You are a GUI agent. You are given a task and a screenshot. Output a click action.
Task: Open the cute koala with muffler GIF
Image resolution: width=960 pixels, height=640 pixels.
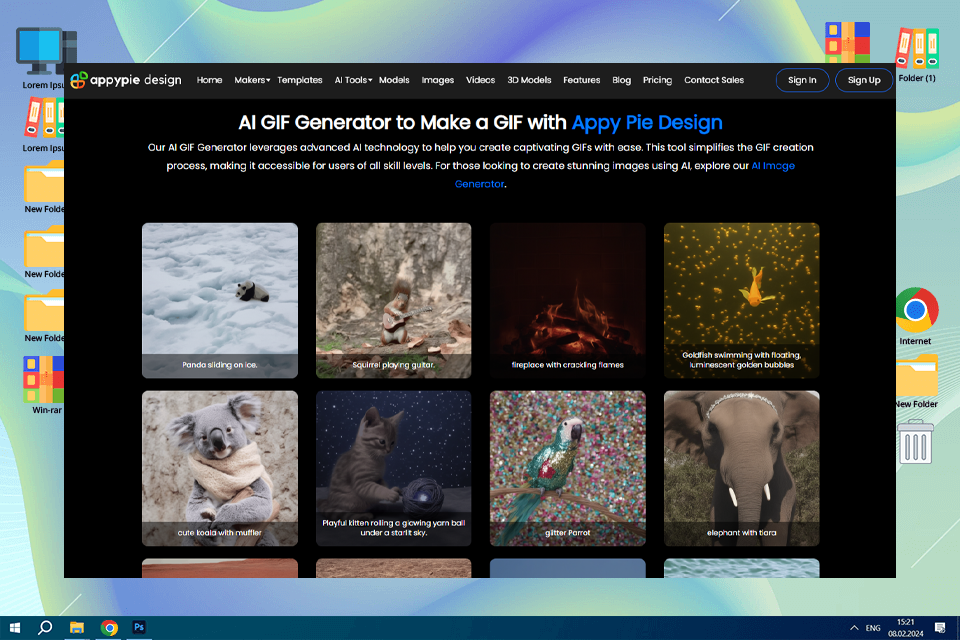pyautogui.click(x=220, y=469)
